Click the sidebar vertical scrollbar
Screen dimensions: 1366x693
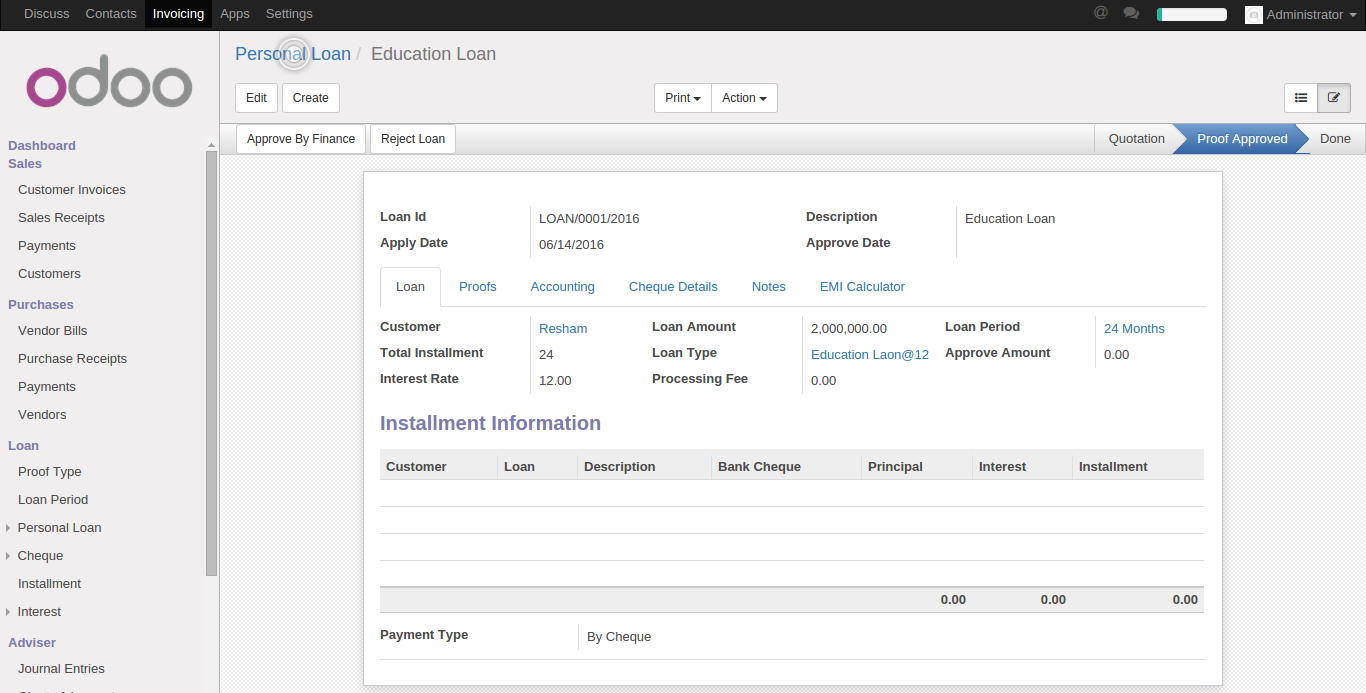tap(211, 362)
